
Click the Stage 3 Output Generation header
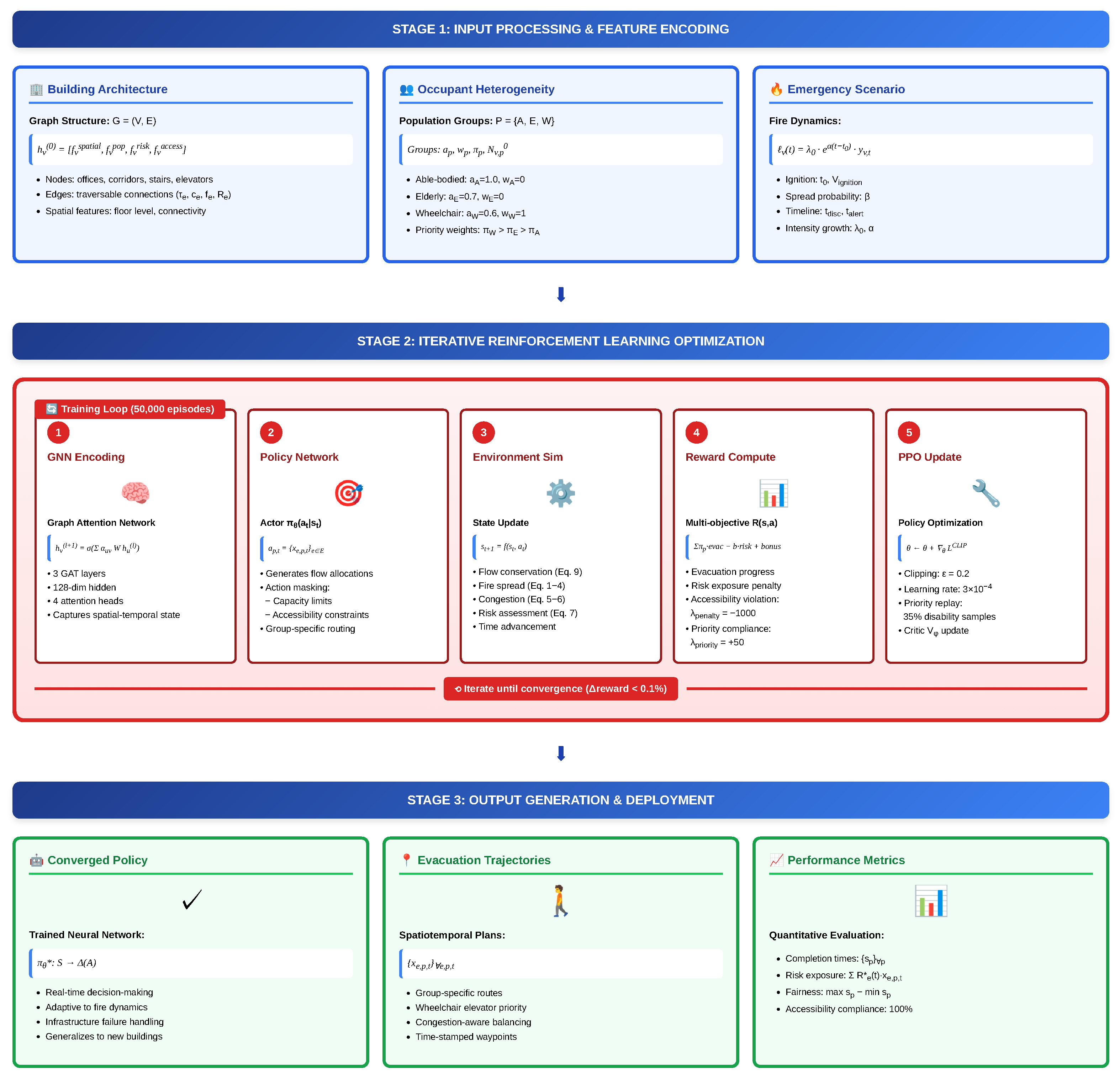pyautogui.click(x=560, y=800)
